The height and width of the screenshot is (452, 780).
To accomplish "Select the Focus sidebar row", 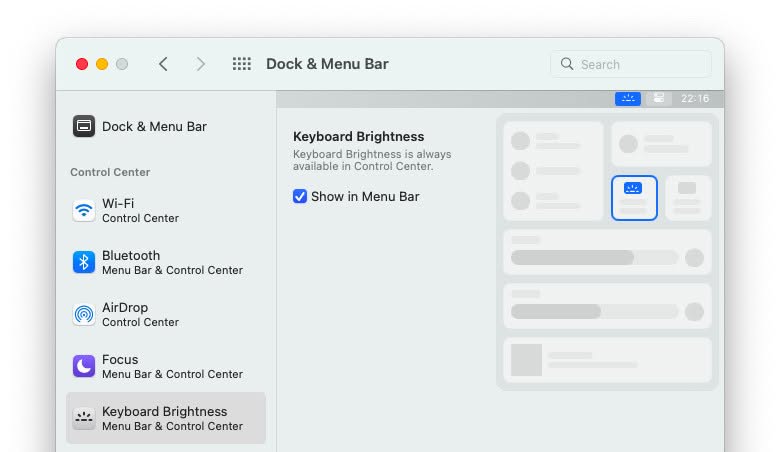I will click(x=166, y=366).
